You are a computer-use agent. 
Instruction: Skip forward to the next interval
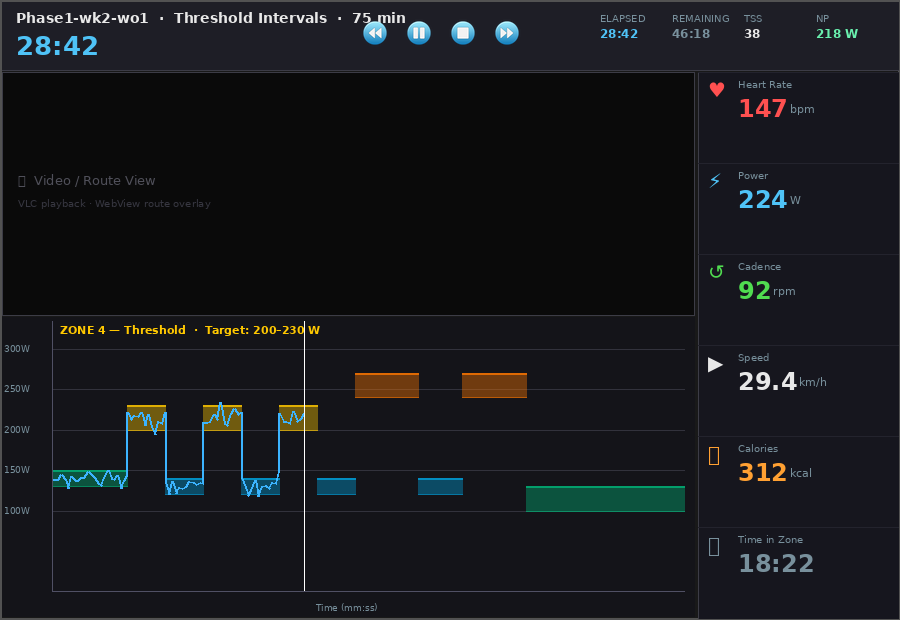coord(506,33)
